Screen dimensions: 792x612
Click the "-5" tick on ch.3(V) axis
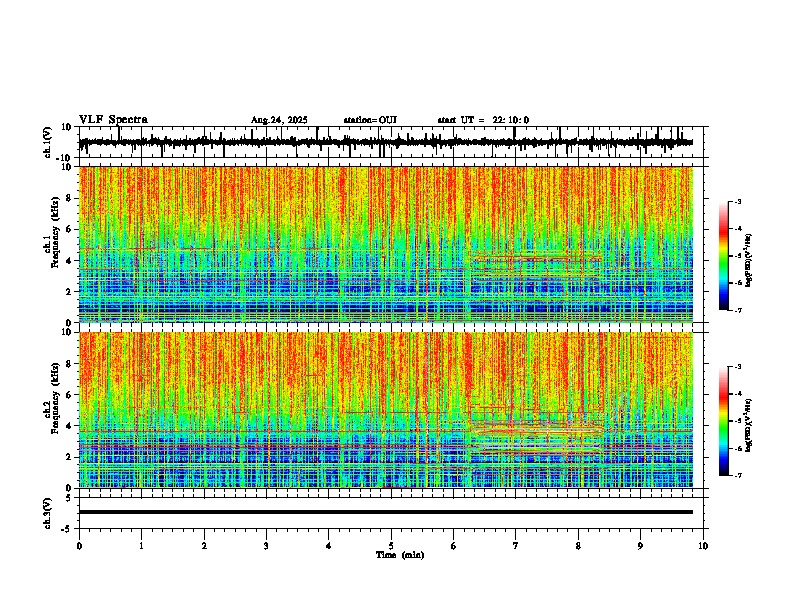tap(68, 529)
